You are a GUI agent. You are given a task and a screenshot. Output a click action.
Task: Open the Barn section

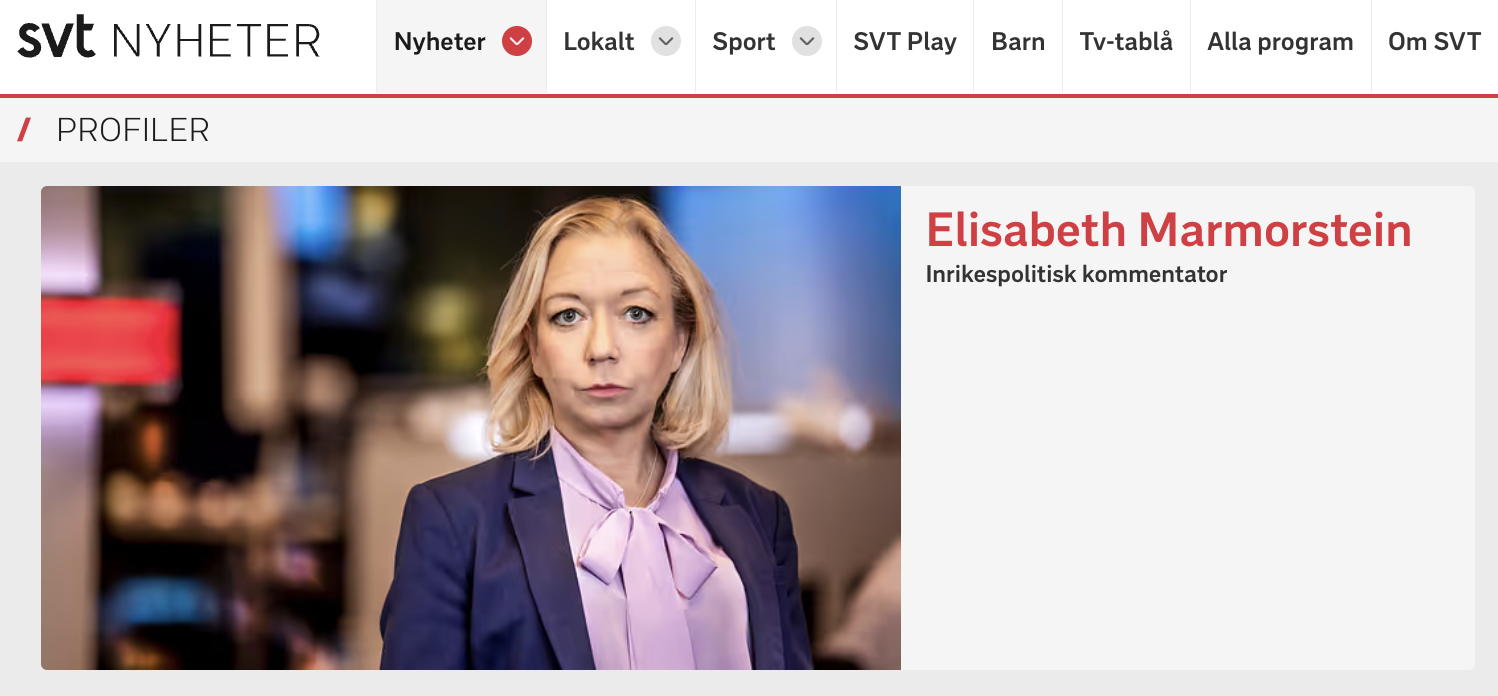click(x=1018, y=42)
